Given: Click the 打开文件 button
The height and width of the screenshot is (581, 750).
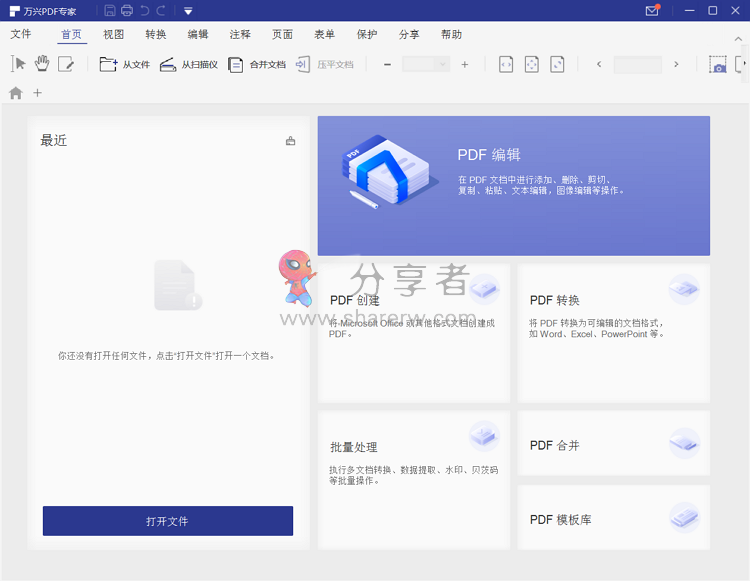Looking at the screenshot, I should point(168,521).
